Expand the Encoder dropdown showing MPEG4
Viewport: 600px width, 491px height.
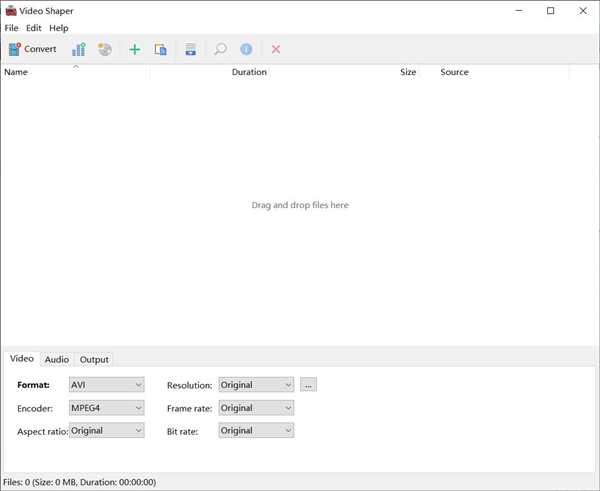pos(107,408)
